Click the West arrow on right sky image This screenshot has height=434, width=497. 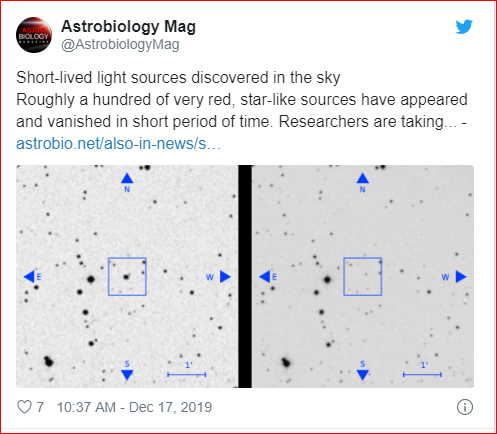pos(461,277)
